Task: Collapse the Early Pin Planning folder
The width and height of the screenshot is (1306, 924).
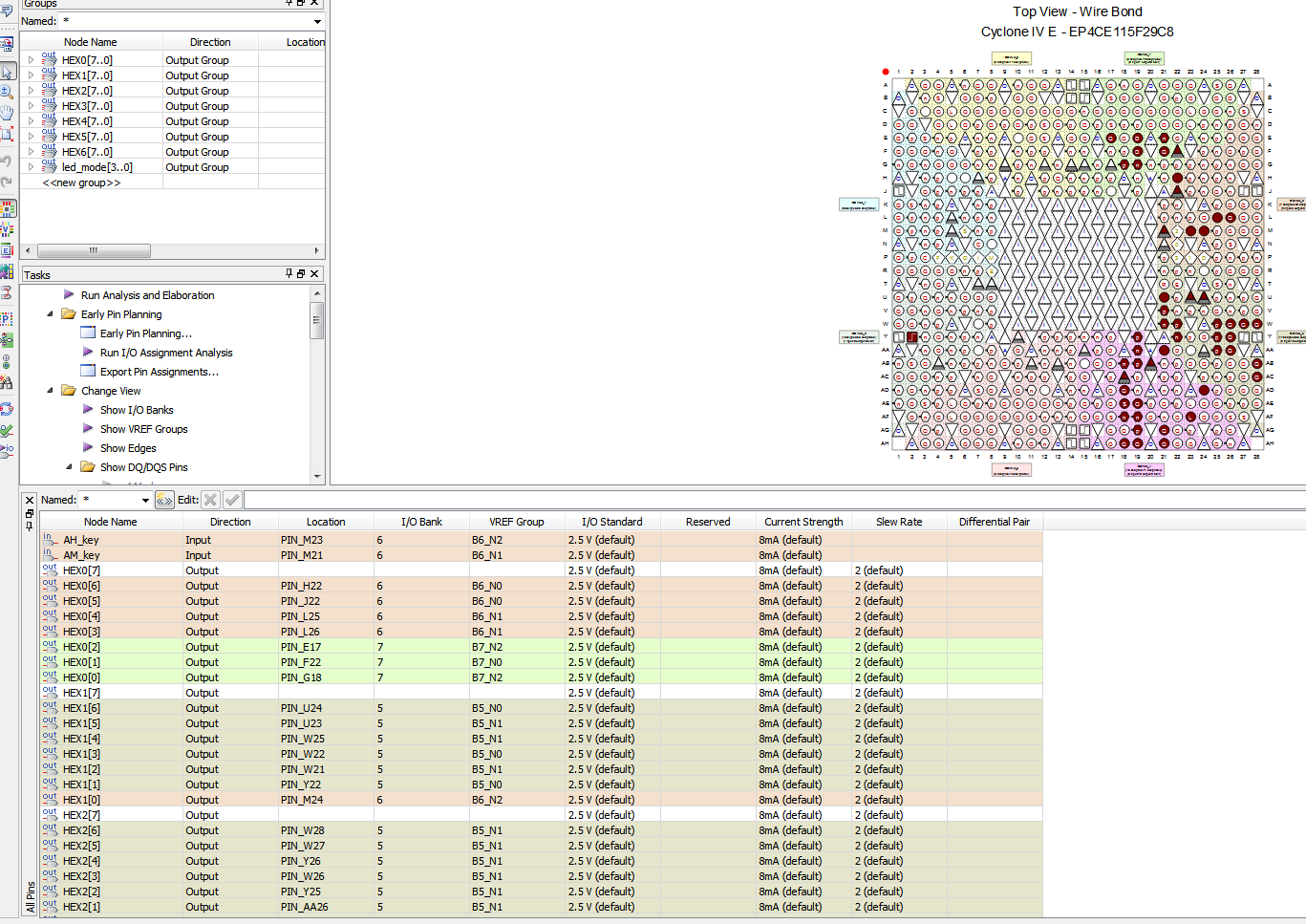Action: (50, 314)
